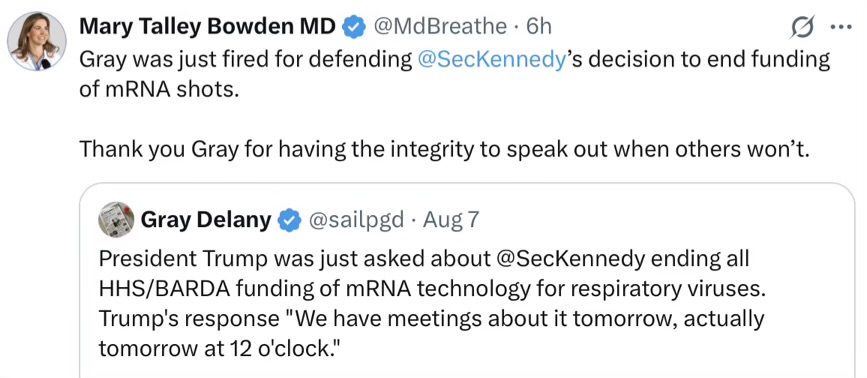This screenshot has height=378, width=867.
Task: Click verified badge next to Mary Talley Bowden MD
Action: [353, 27]
